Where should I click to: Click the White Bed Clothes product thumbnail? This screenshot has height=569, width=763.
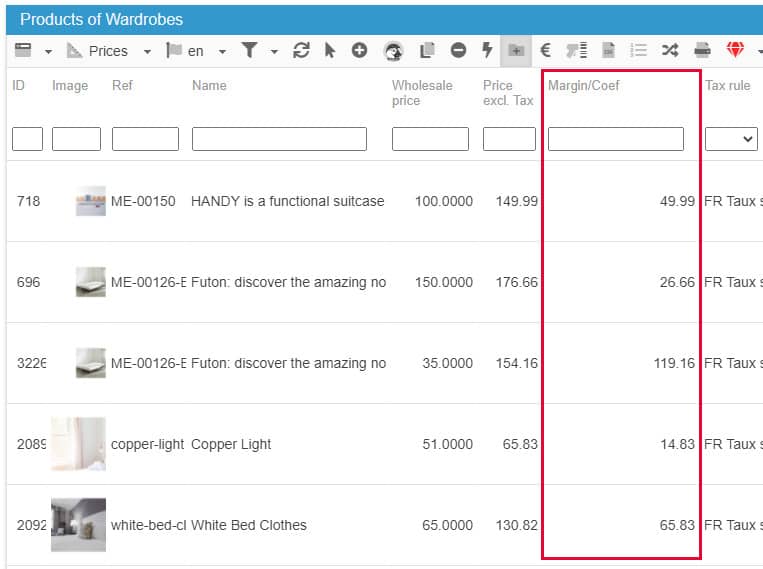[x=79, y=525]
